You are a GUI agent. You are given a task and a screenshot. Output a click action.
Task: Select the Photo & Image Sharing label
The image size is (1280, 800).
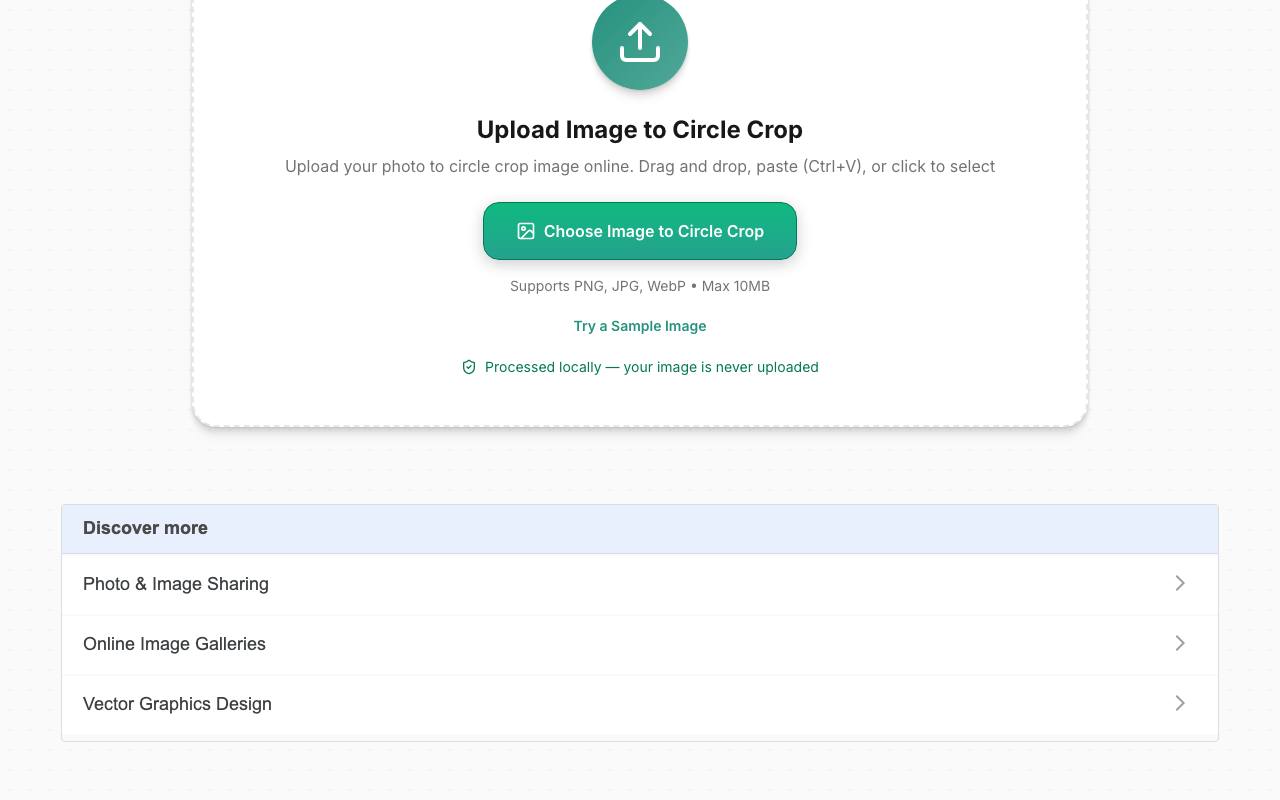(176, 584)
